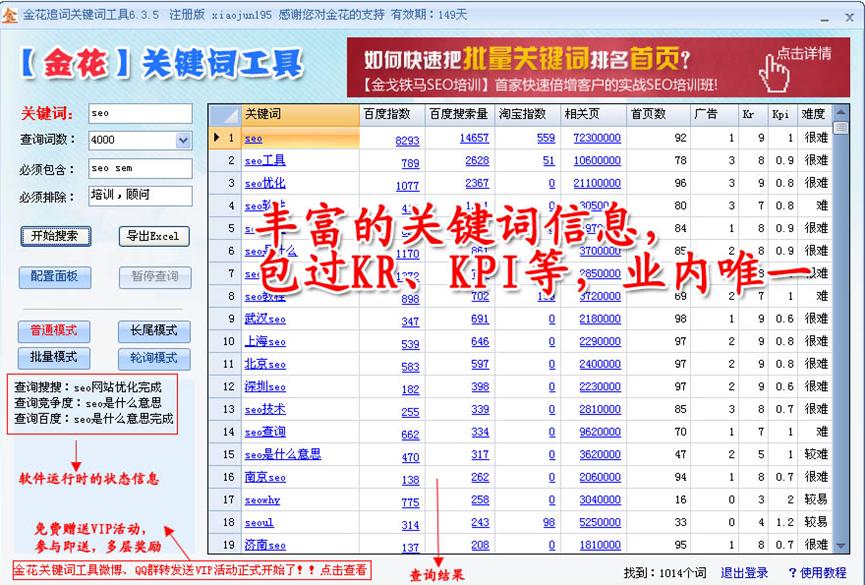This screenshot has width=865, height=585.
Task: Click Taobao index value 98 for seoul
Action: tap(549, 523)
